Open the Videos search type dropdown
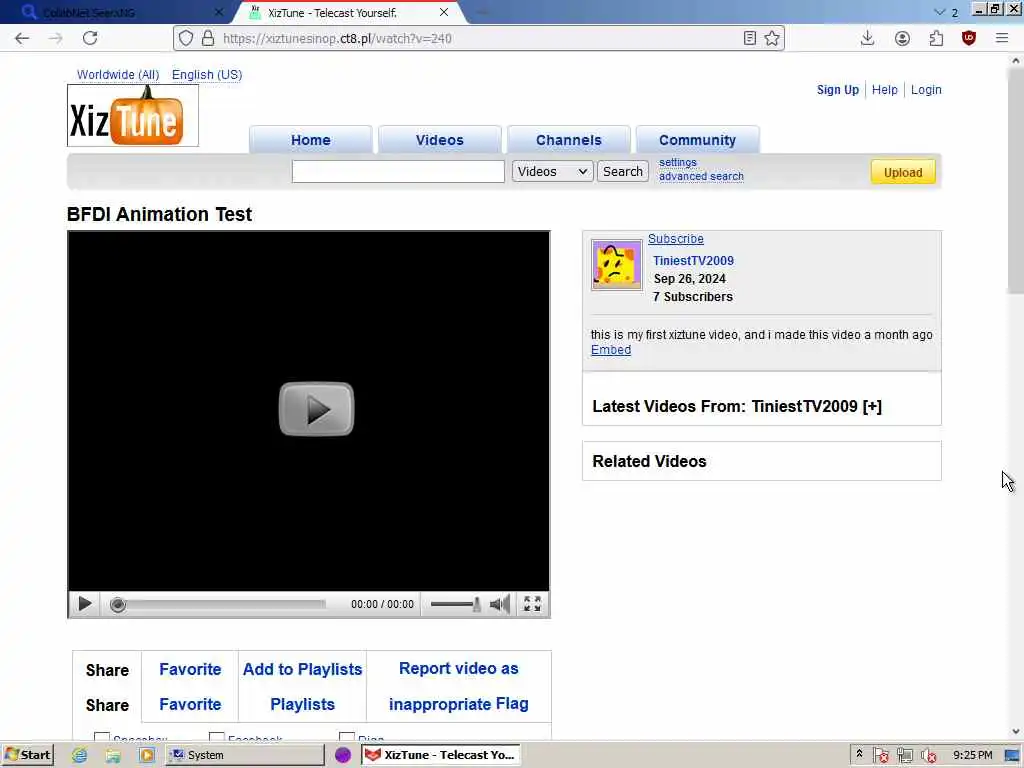Image resolution: width=1024 pixels, height=768 pixels. tap(552, 171)
